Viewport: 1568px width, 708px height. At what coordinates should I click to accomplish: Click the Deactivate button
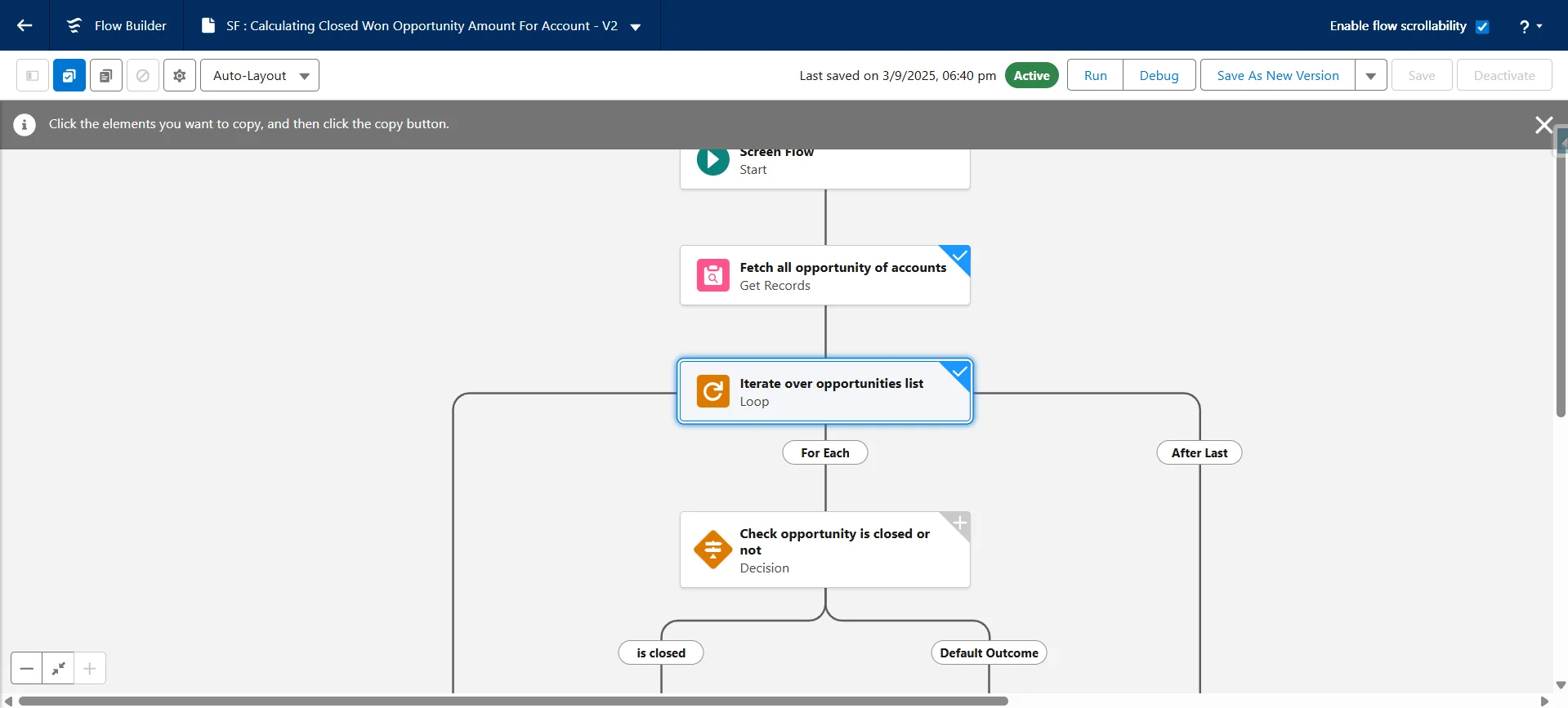1504,75
